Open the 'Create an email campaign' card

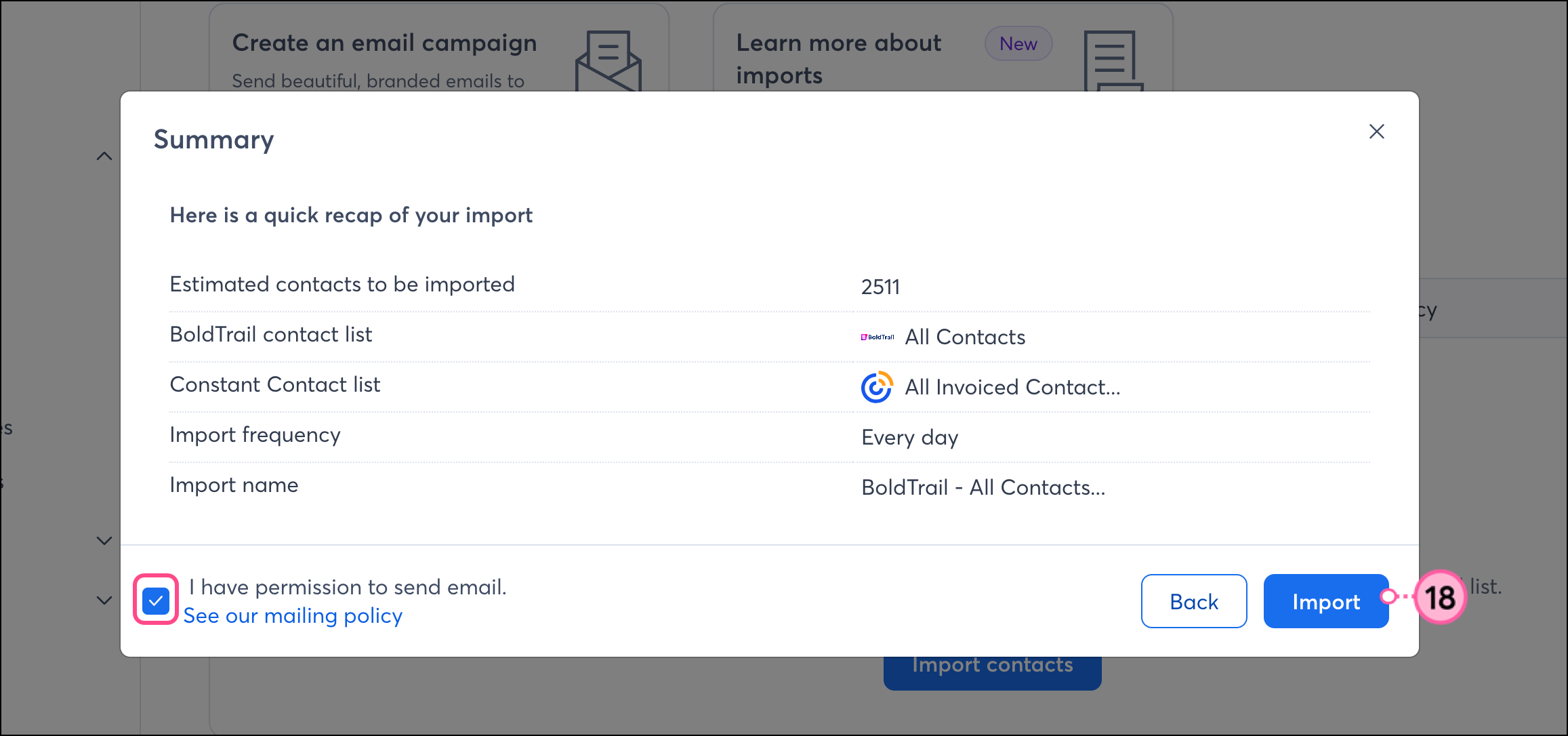click(x=384, y=43)
